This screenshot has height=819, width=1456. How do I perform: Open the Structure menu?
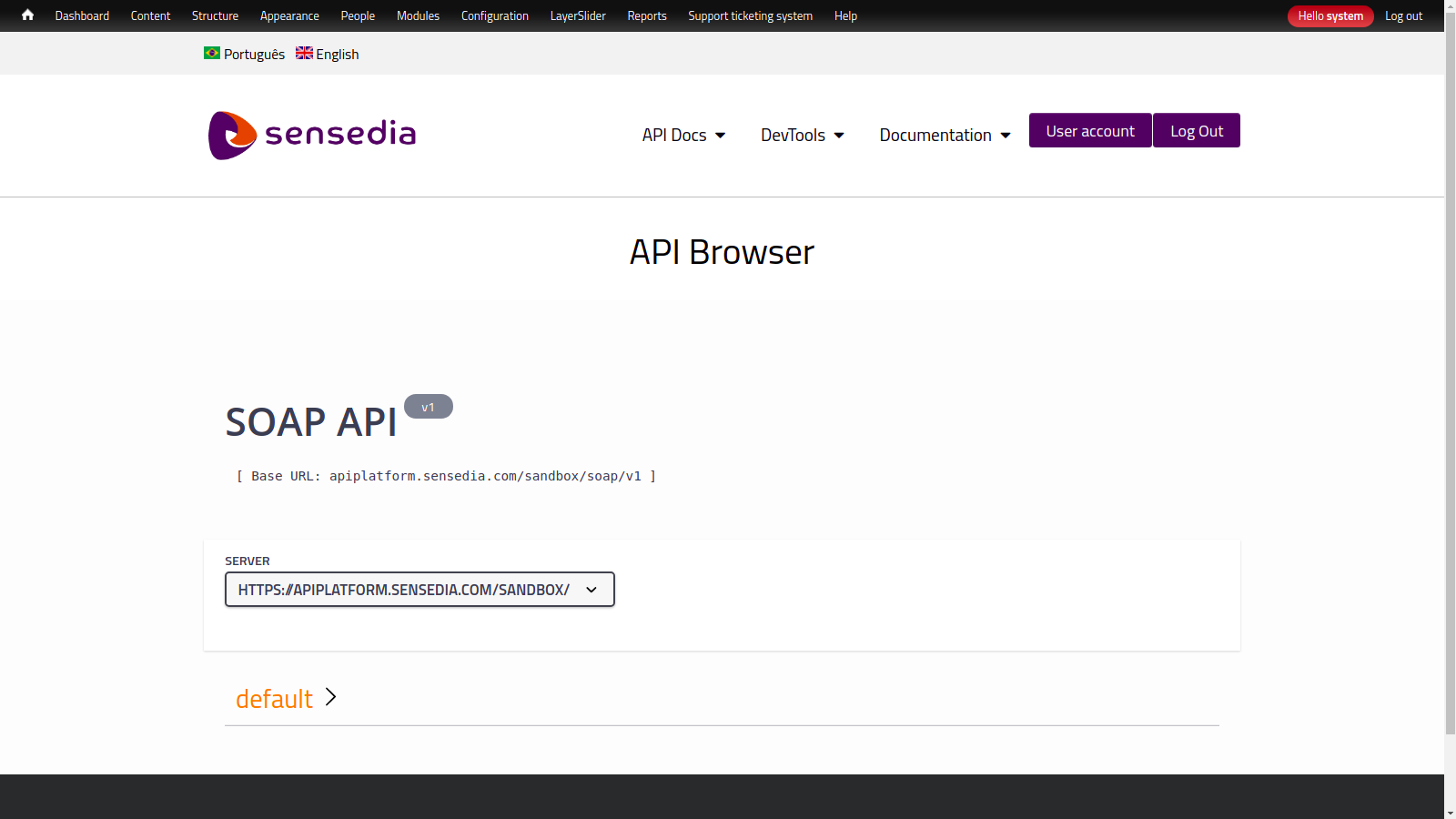[215, 15]
